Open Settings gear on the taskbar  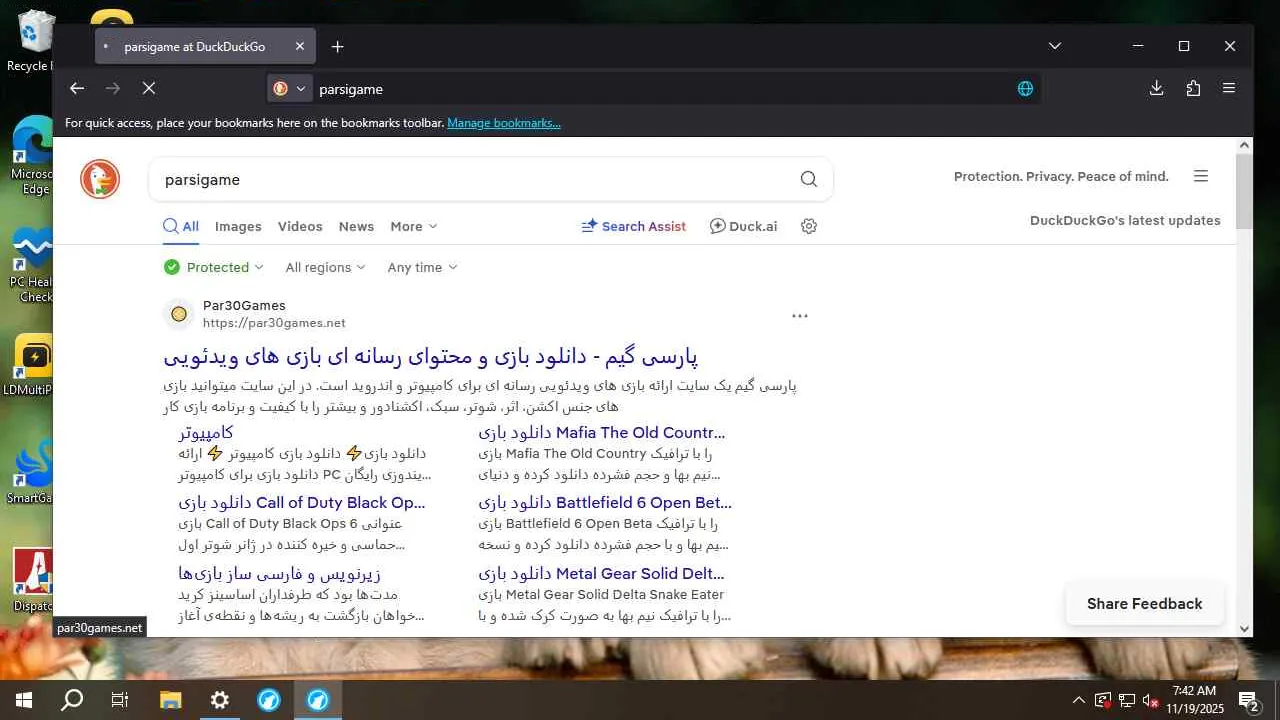pos(220,700)
